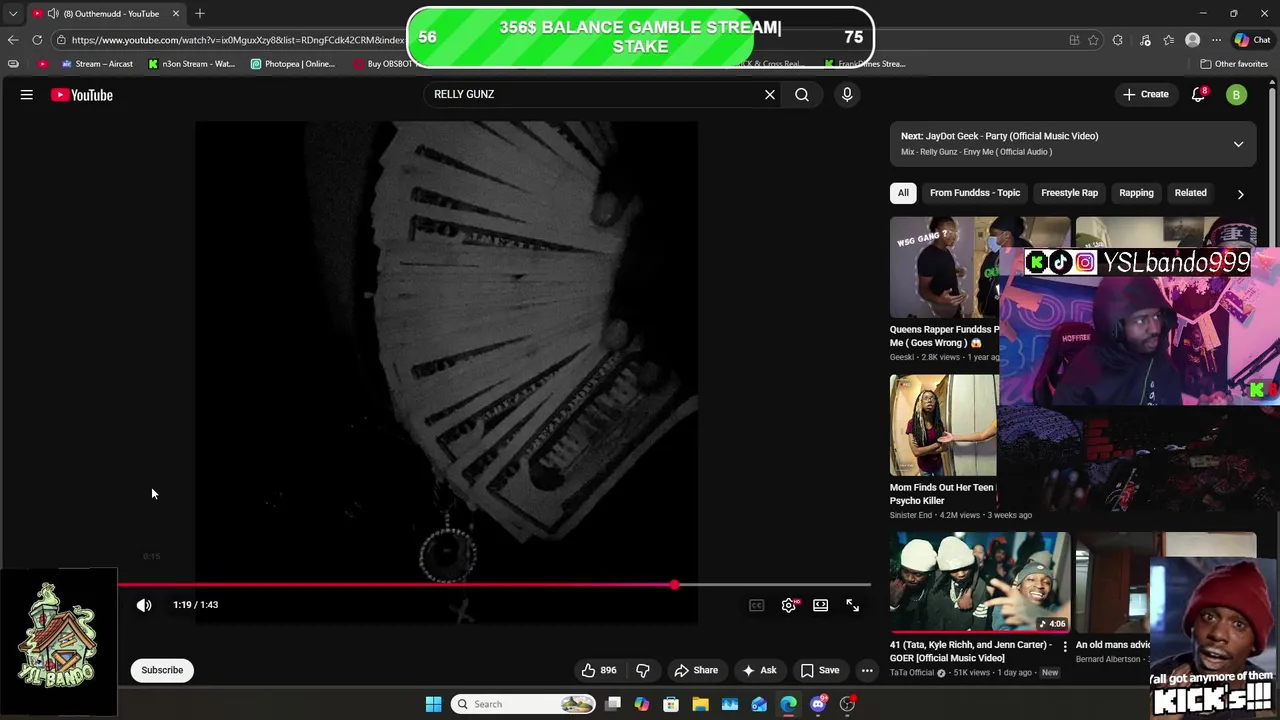1280x720 pixels.
Task: Click the address bar URL
Action: coord(238,40)
